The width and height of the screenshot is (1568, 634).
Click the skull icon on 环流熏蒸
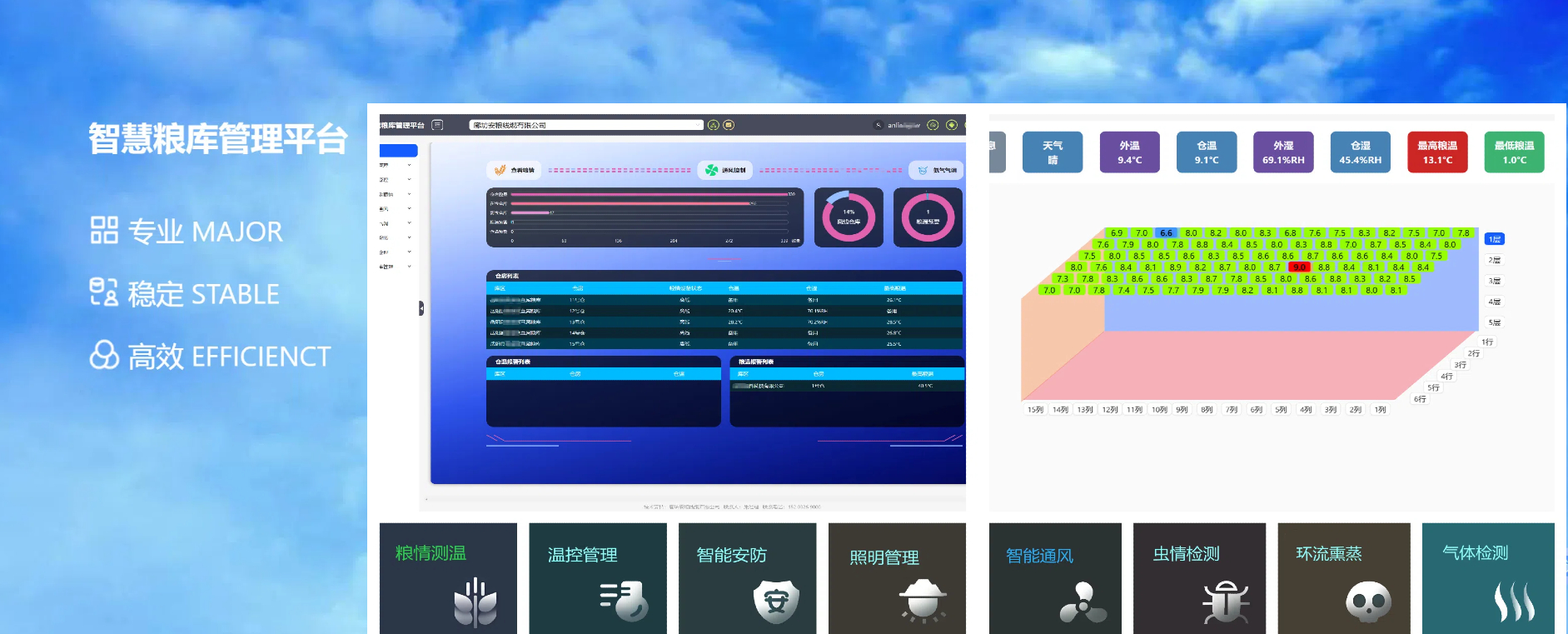1368,601
